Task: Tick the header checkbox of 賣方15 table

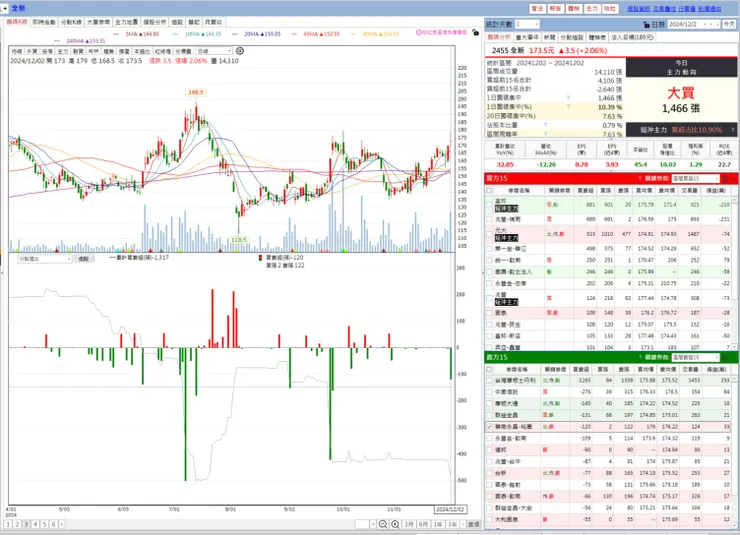Action: pos(489,369)
